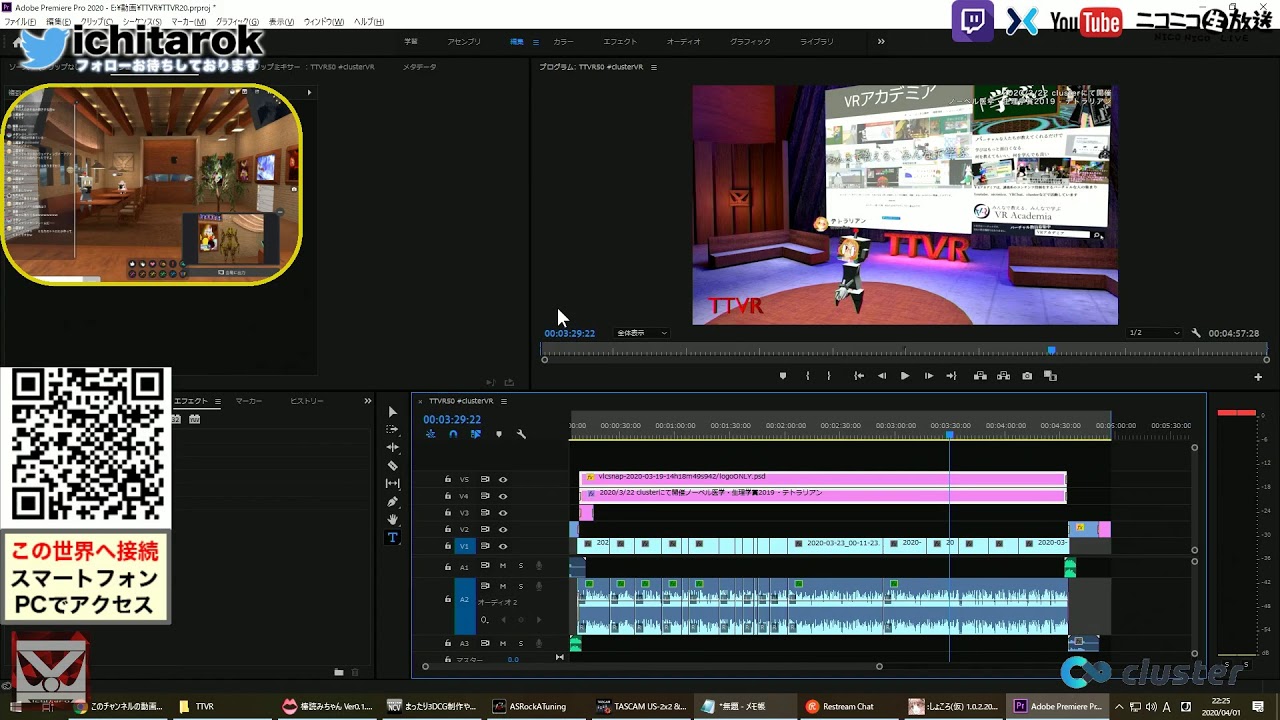1280x720 pixels.
Task: Select logoONLY.psd clip on V5
Action: [823, 477]
